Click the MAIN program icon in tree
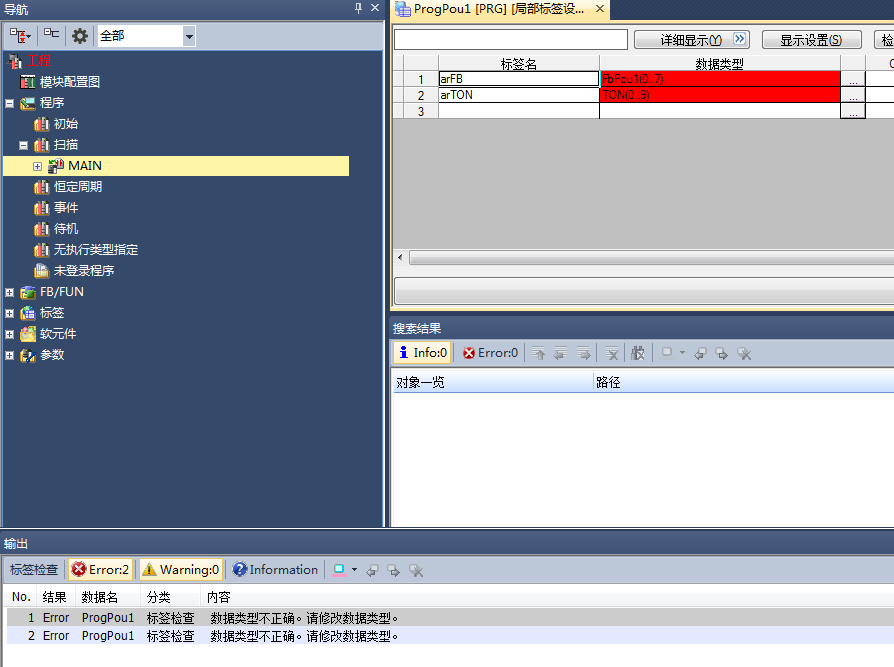Screen dimensions: 894x667 (x=55, y=166)
